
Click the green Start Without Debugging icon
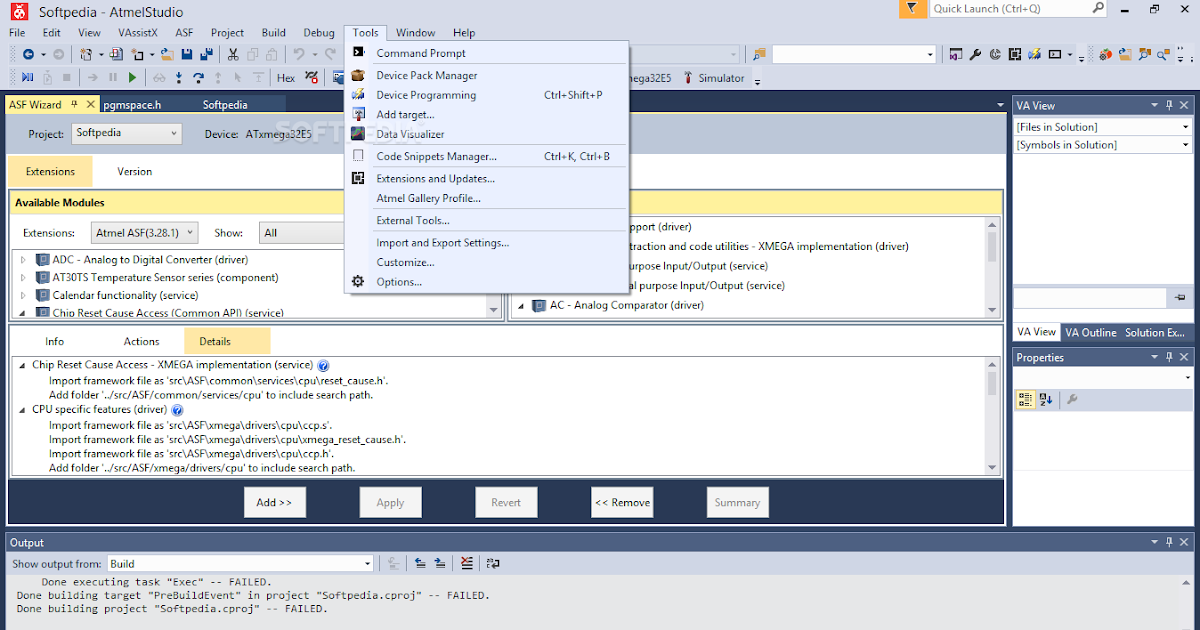[x=132, y=77]
